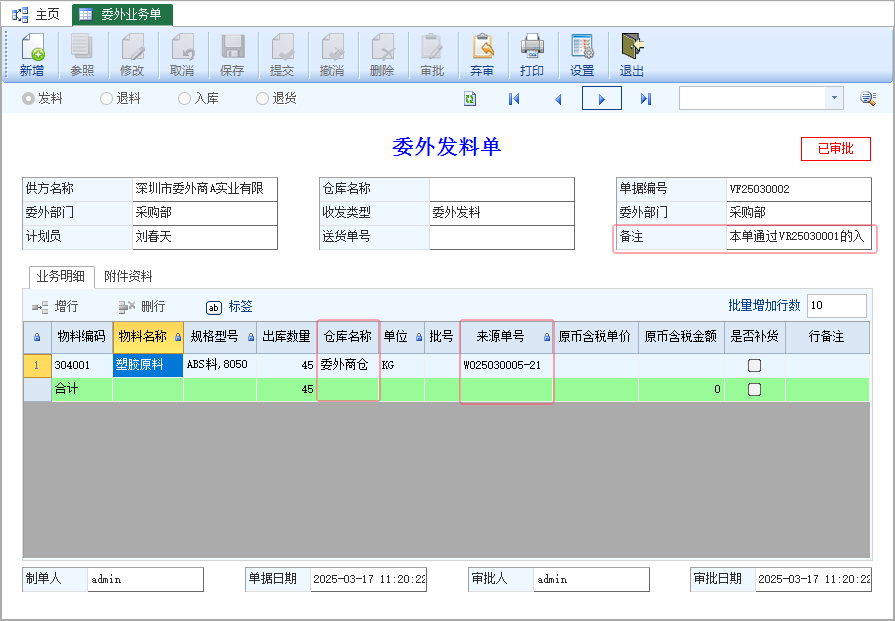This screenshot has width=895, height=621.
Task: Toggle 是否补货 checkbox in 合计 row
Action: (x=755, y=389)
